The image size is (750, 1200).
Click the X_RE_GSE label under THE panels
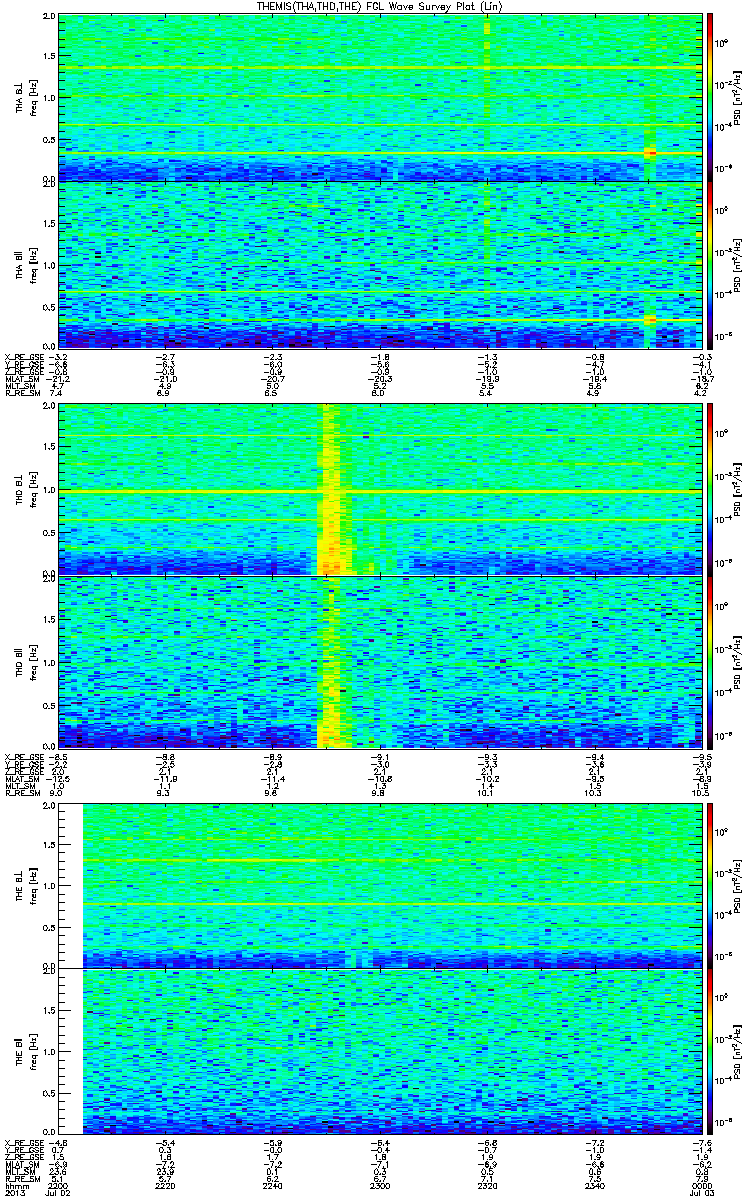[24, 1143]
